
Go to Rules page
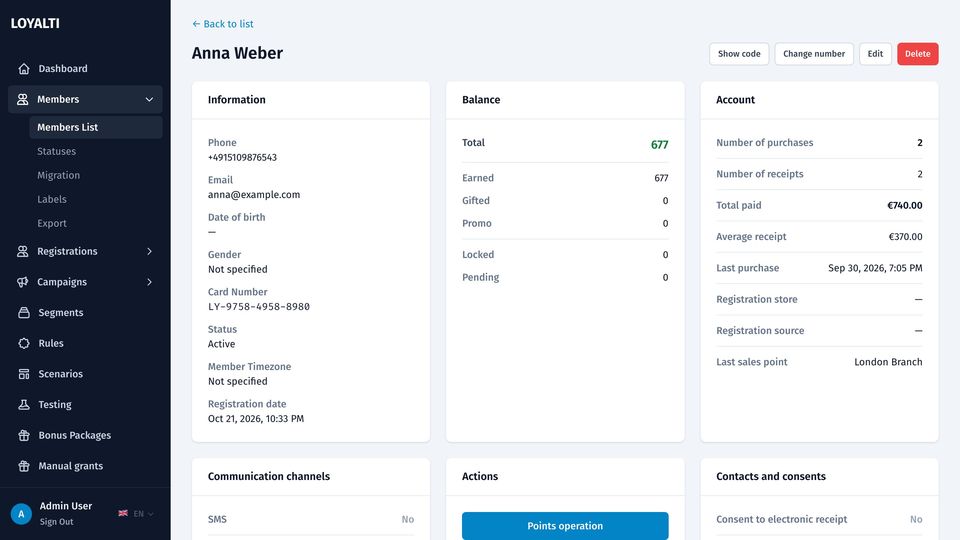pos(85,343)
